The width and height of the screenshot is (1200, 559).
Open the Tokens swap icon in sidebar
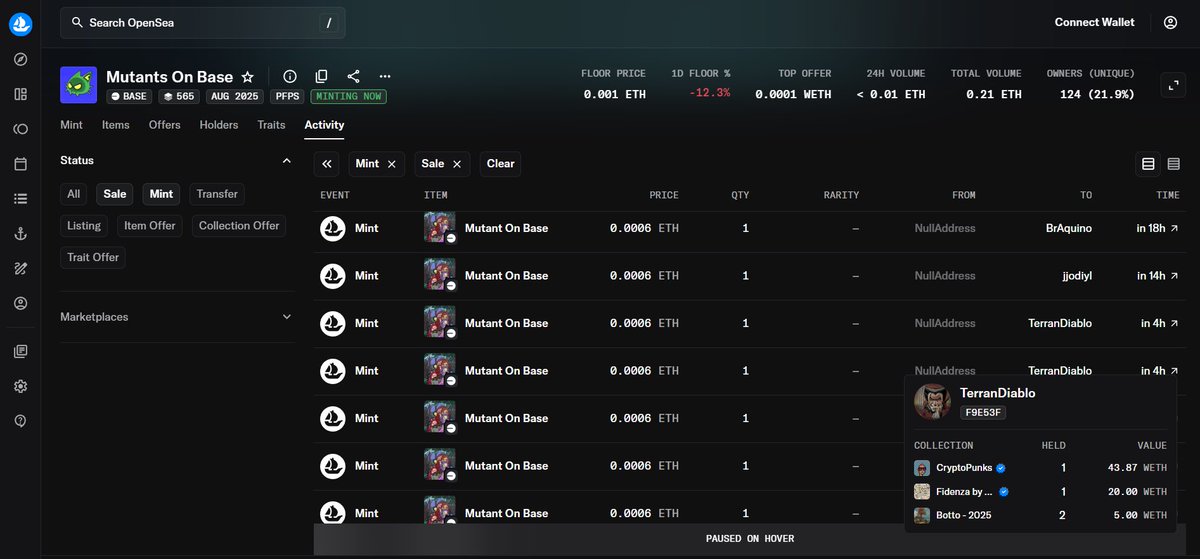20,129
